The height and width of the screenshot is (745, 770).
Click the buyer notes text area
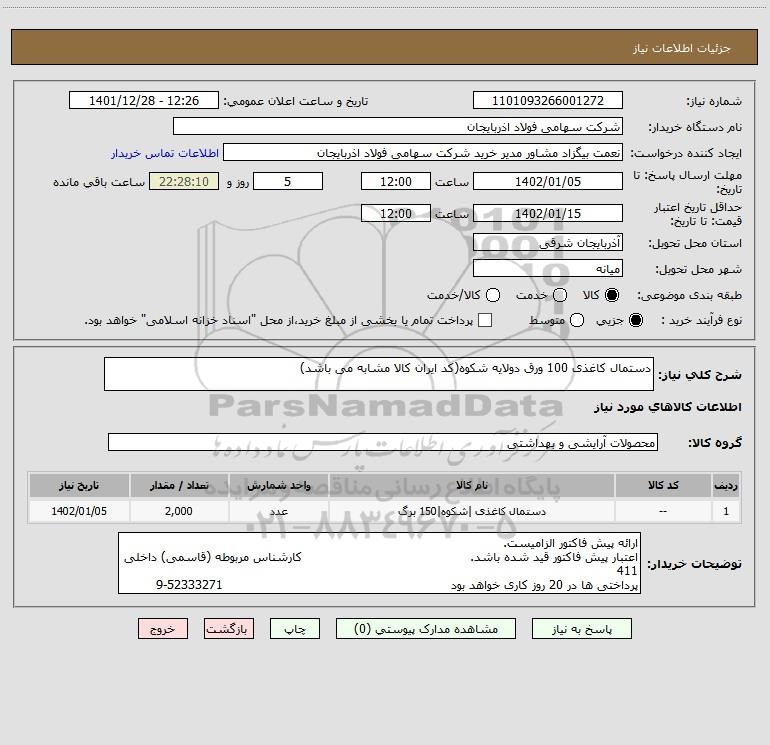(379, 563)
